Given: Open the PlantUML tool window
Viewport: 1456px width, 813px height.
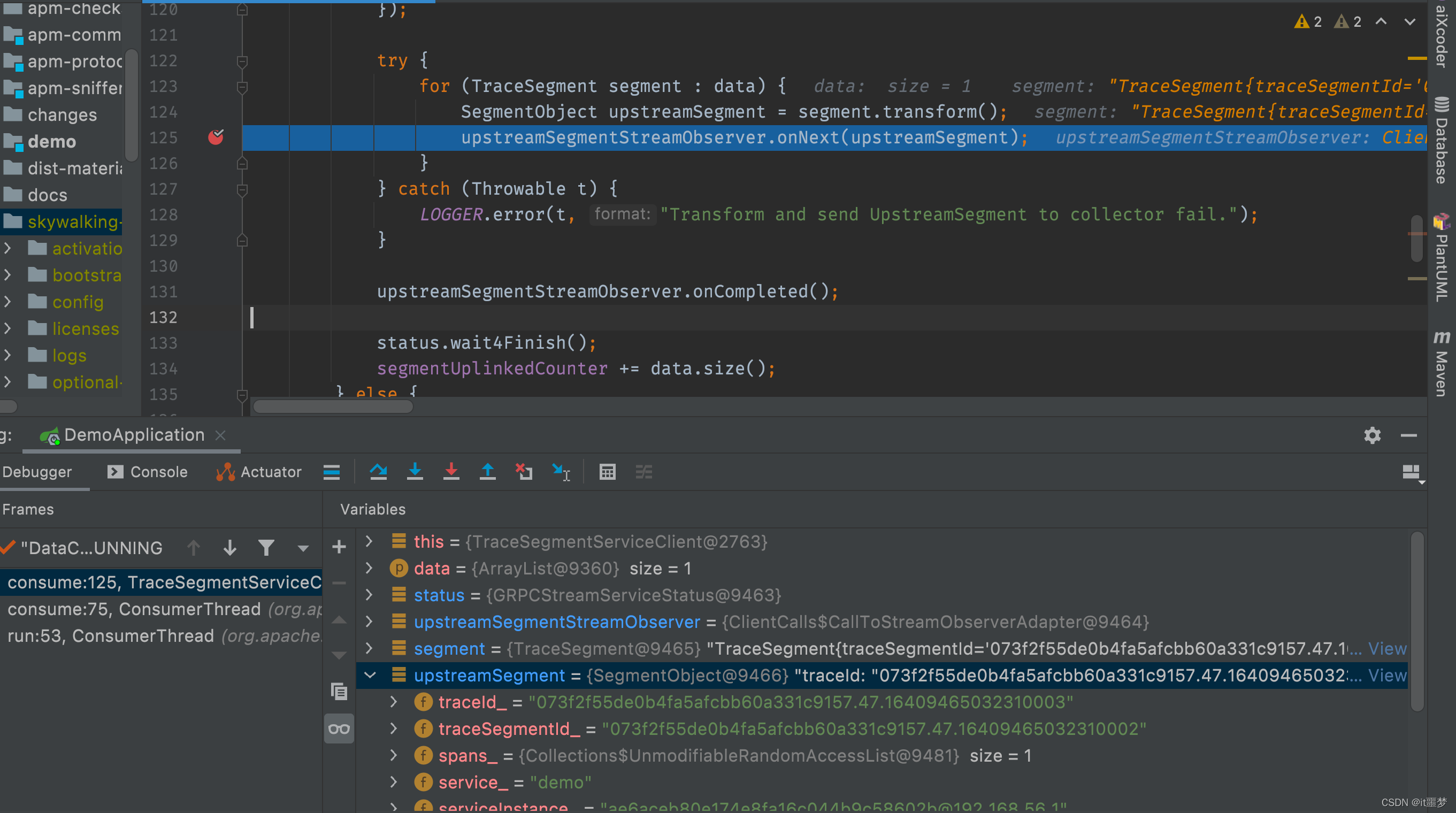Looking at the screenshot, I should coord(1442,258).
